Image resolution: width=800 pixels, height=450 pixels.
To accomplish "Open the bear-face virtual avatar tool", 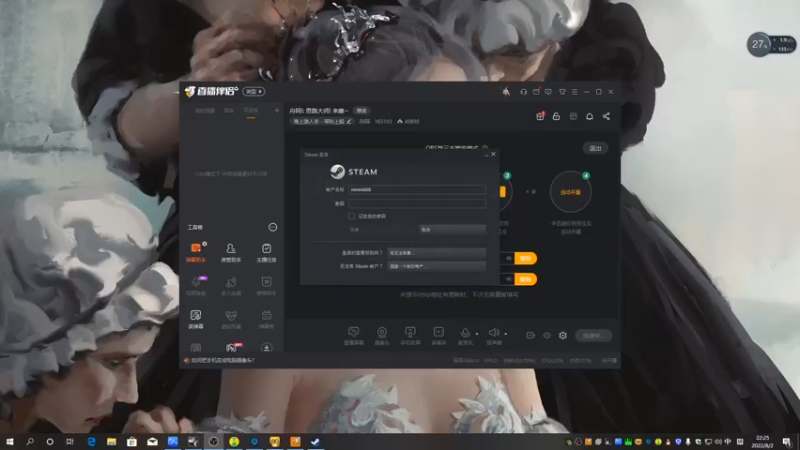I will [x=231, y=319].
